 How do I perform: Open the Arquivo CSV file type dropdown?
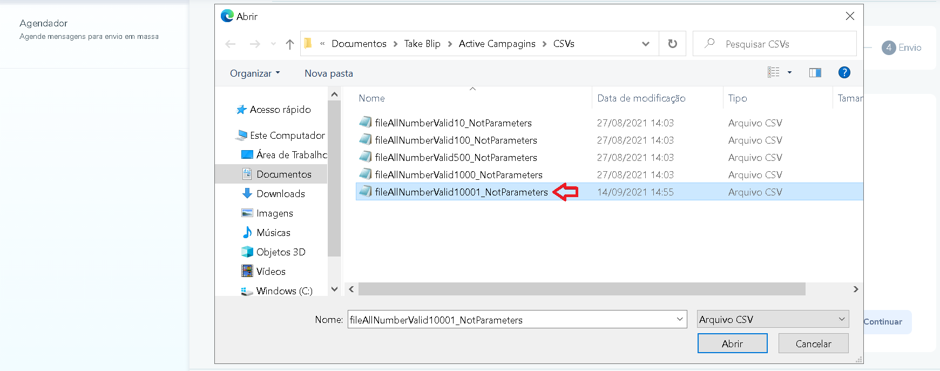tap(774, 320)
